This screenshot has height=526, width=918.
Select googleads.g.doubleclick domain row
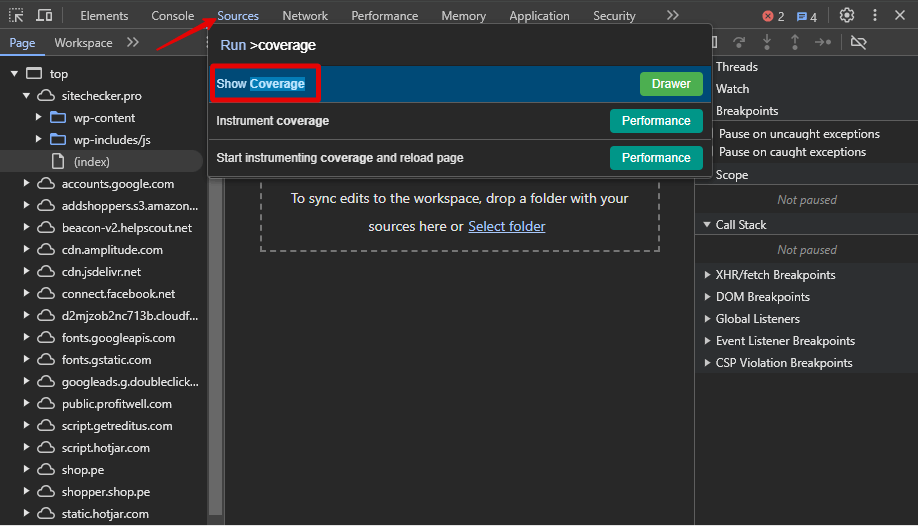point(102,382)
